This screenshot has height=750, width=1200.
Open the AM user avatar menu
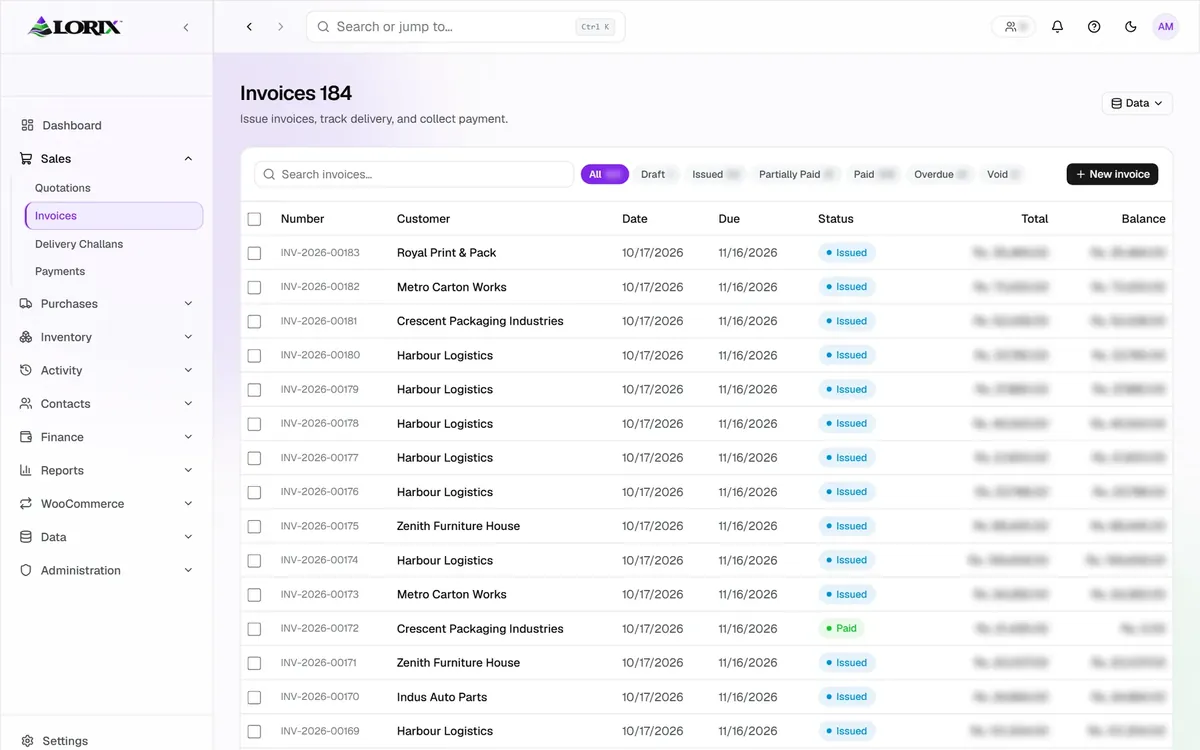pyautogui.click(x=1166, y=27)
